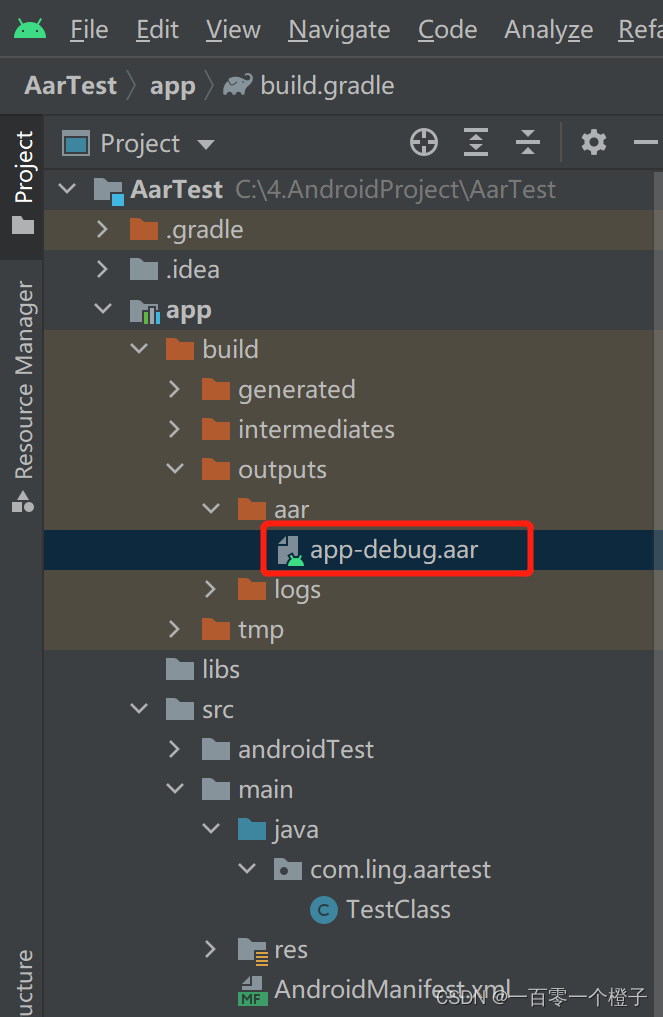Screen dimensions: 663x1017
Task: Click the AarTest breadcrumb
Action: click(70, 86)
